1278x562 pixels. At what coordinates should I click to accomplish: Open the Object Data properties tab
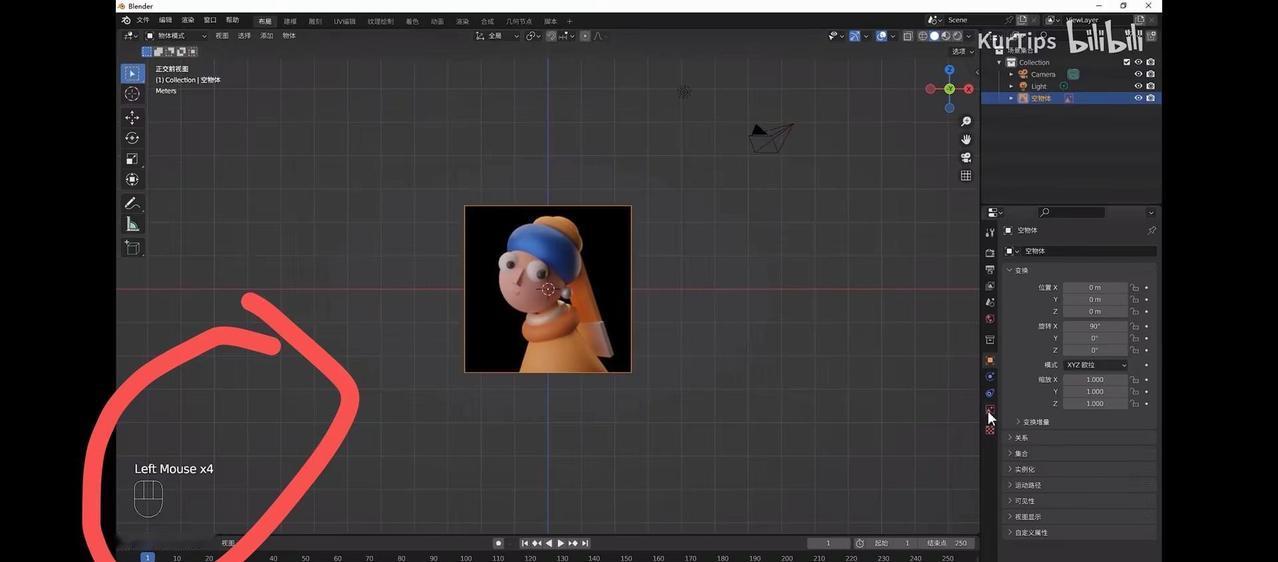[990, 409]
